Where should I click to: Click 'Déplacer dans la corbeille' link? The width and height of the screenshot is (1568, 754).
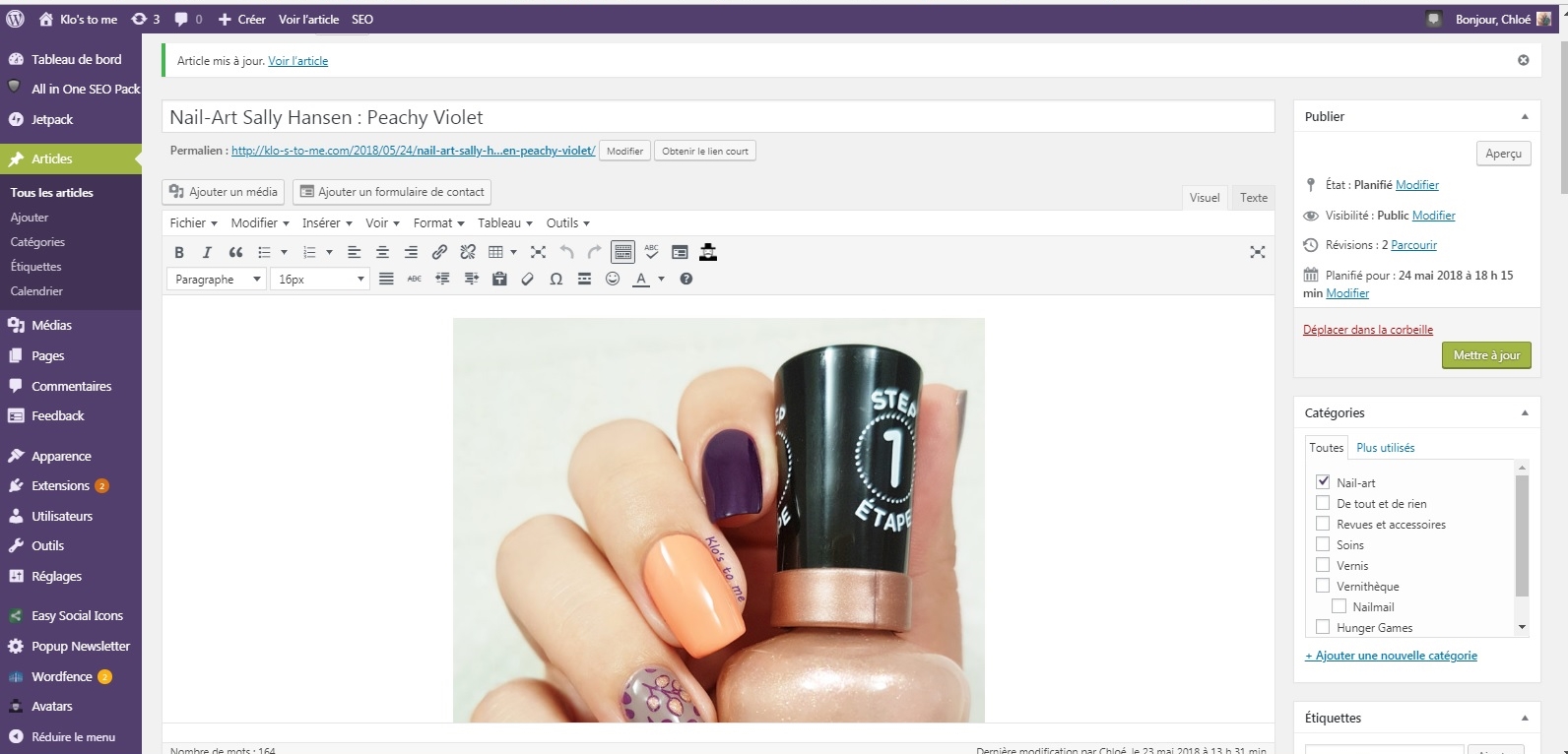coord(1367,330)
